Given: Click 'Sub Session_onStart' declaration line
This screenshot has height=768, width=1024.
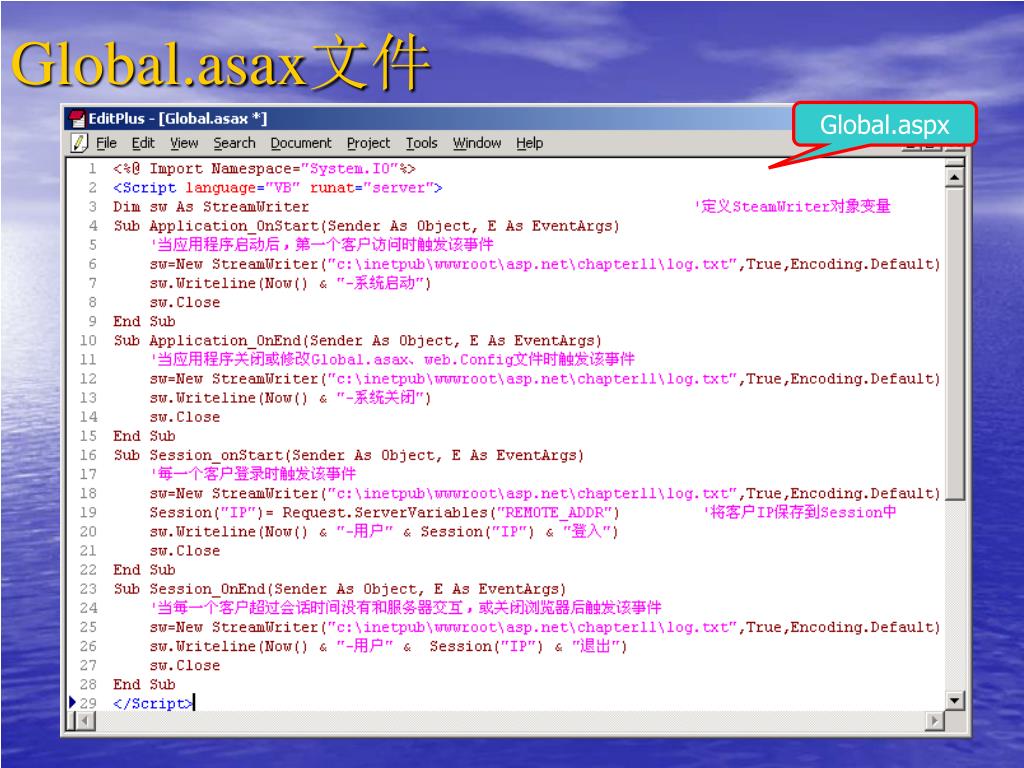Looking at the screenshot, I should [348, 455].
